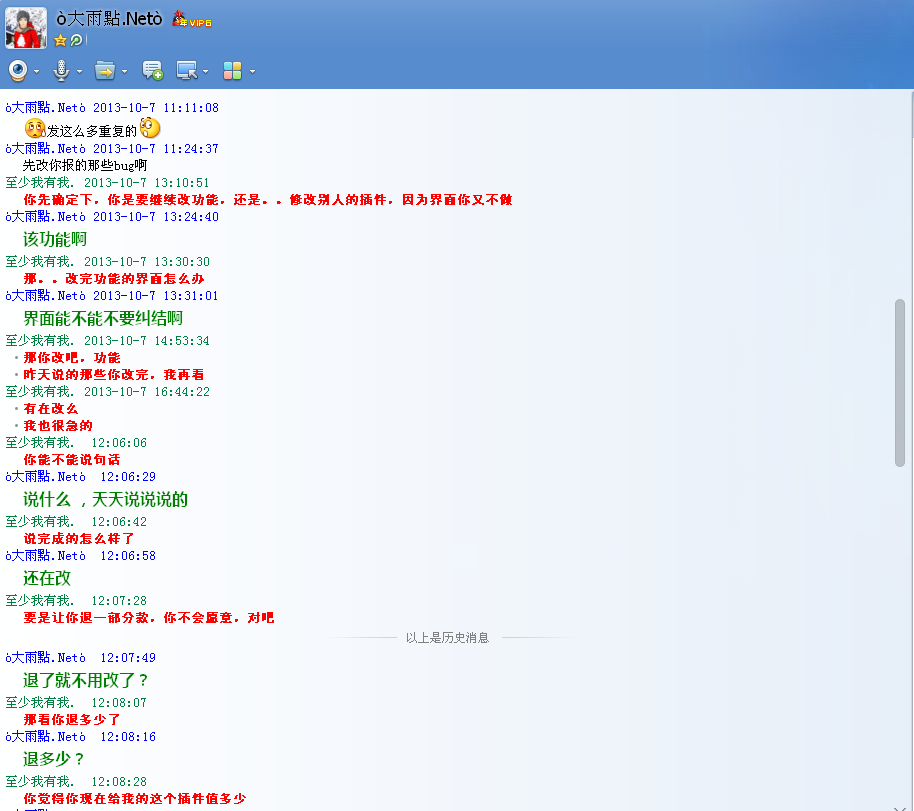Click sender line 至少我有我. 12:08:28
Viewport: 914px width, 811px height.
[76, 782]
